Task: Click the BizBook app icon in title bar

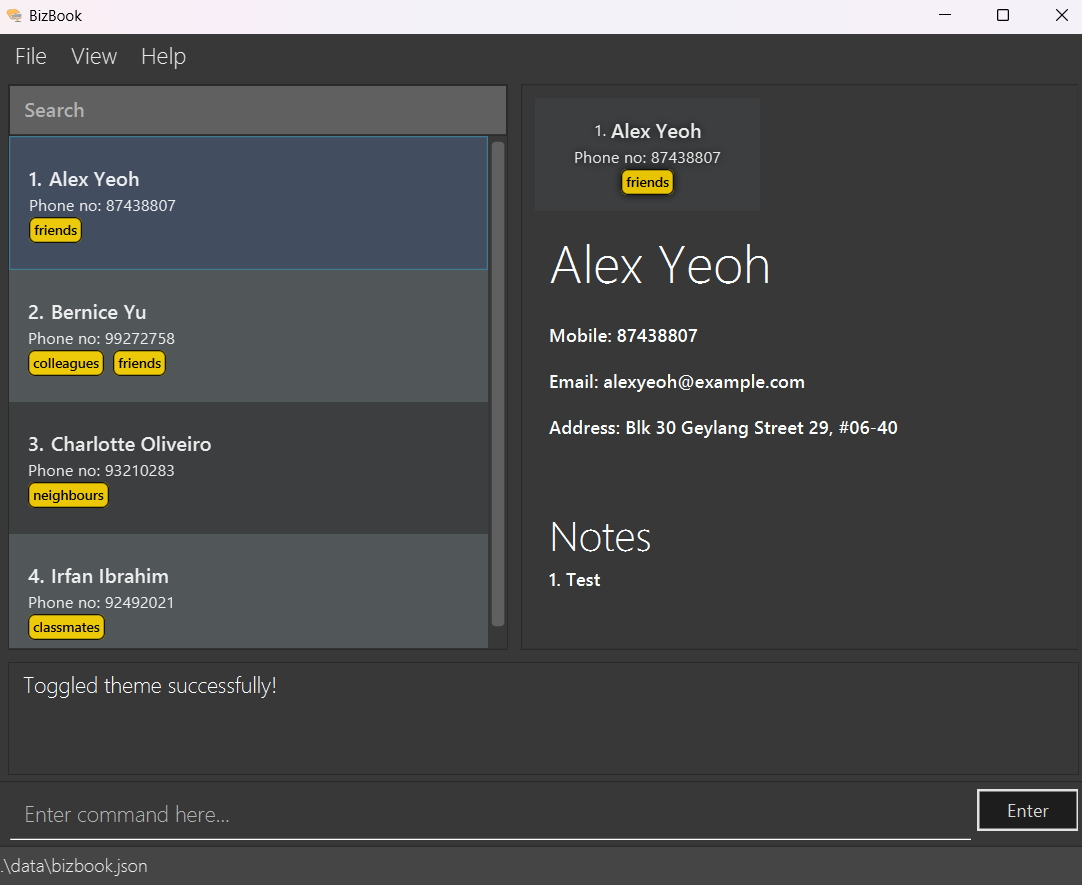Action: (x=14, y=16)
